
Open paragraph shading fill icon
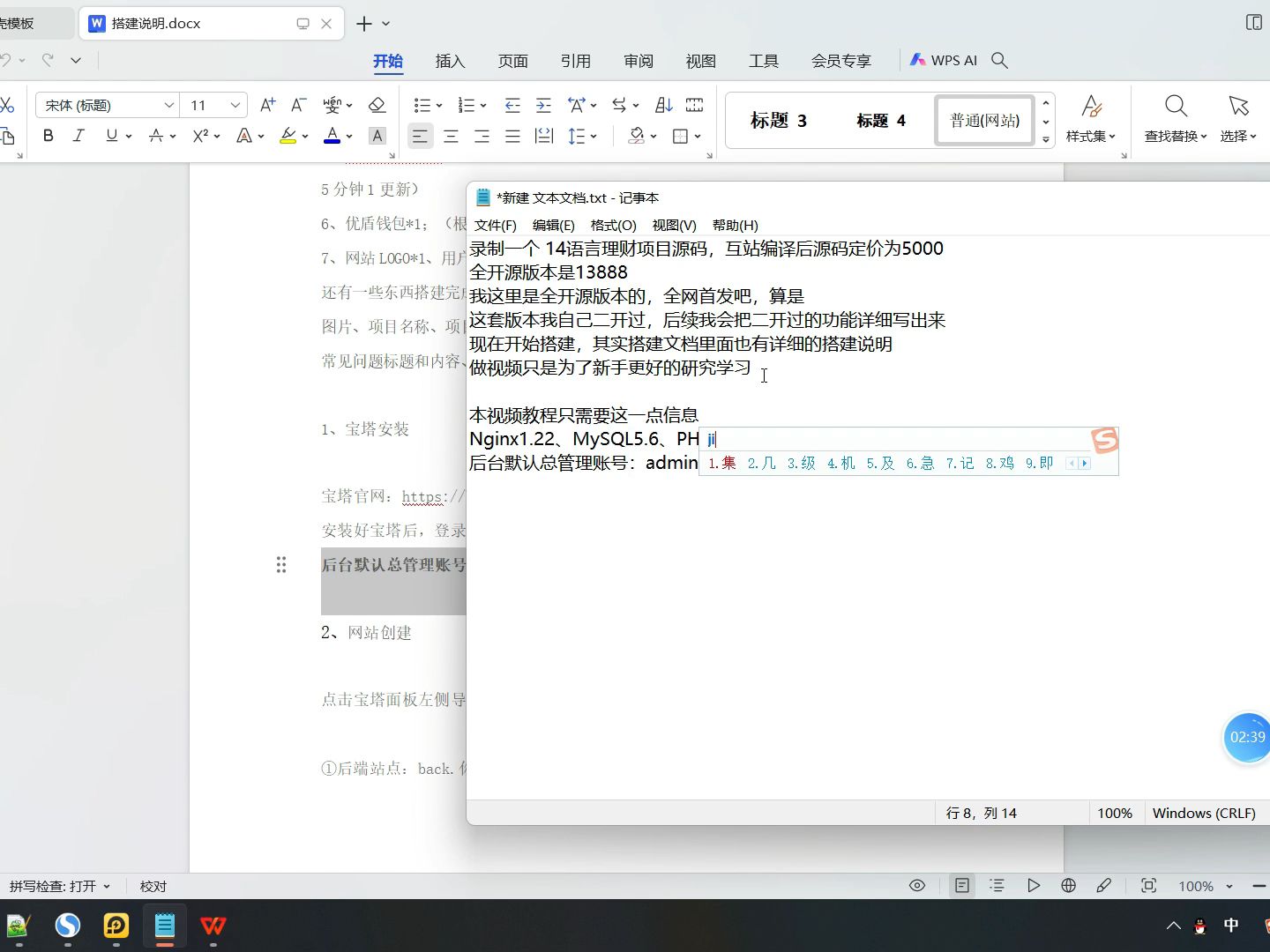636,136
